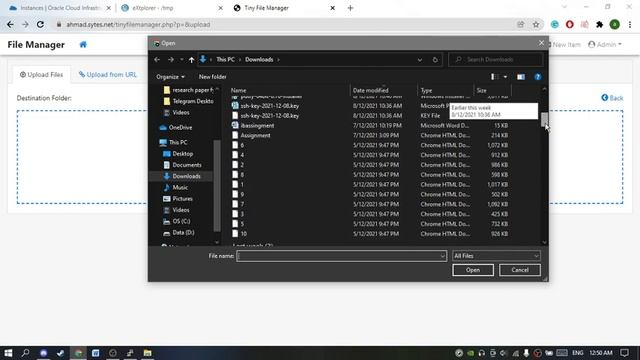Select OneDrive in navigation pane

[x=176, y=127]
